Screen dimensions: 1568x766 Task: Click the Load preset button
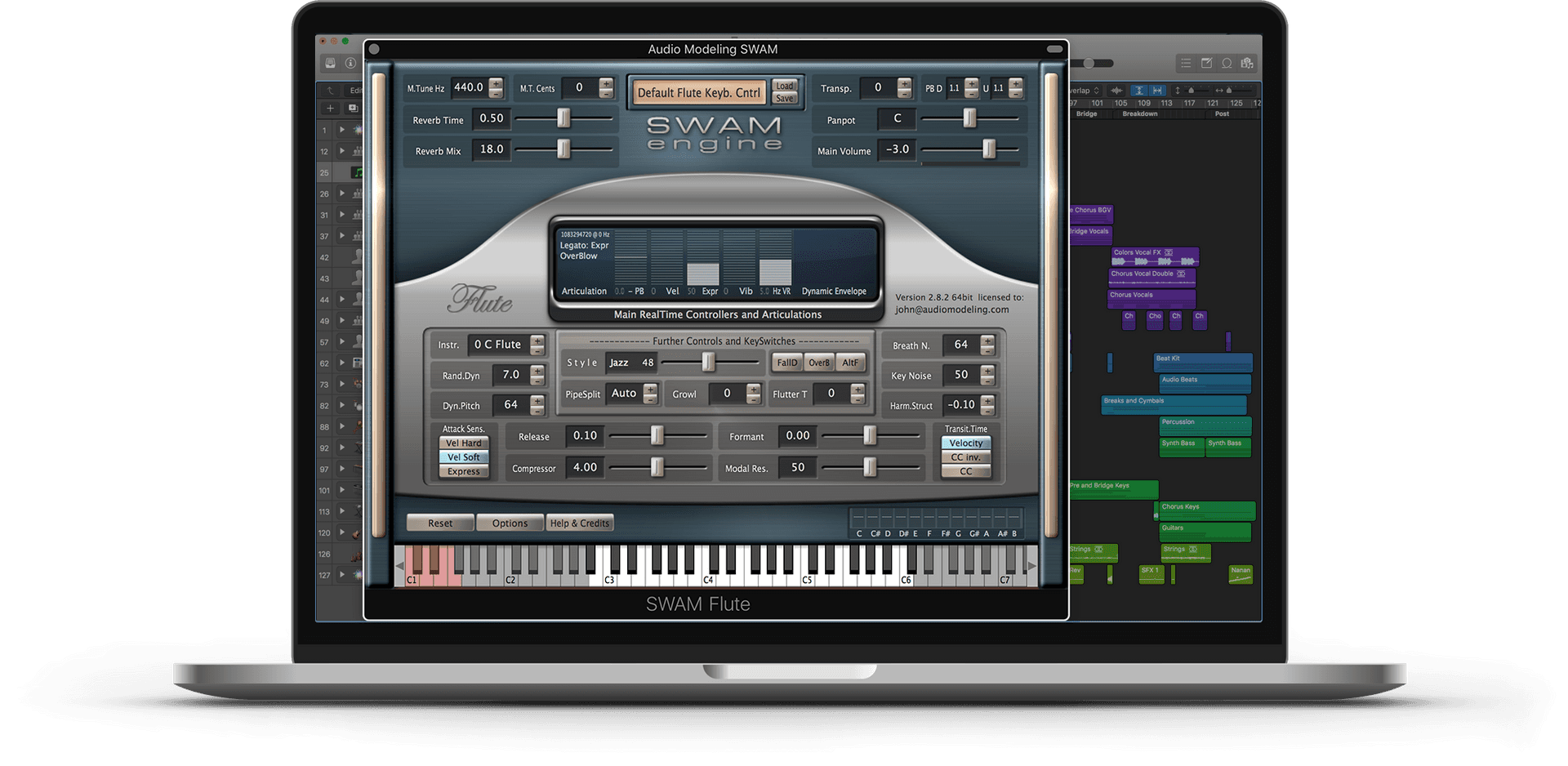pos(785,86)
